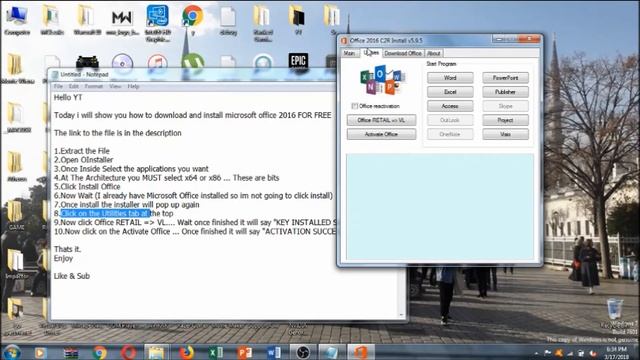Open the Main tab in Office installer
Viewport: 640px width, 360px height.
pyautogui.click(x=349, y=53)
